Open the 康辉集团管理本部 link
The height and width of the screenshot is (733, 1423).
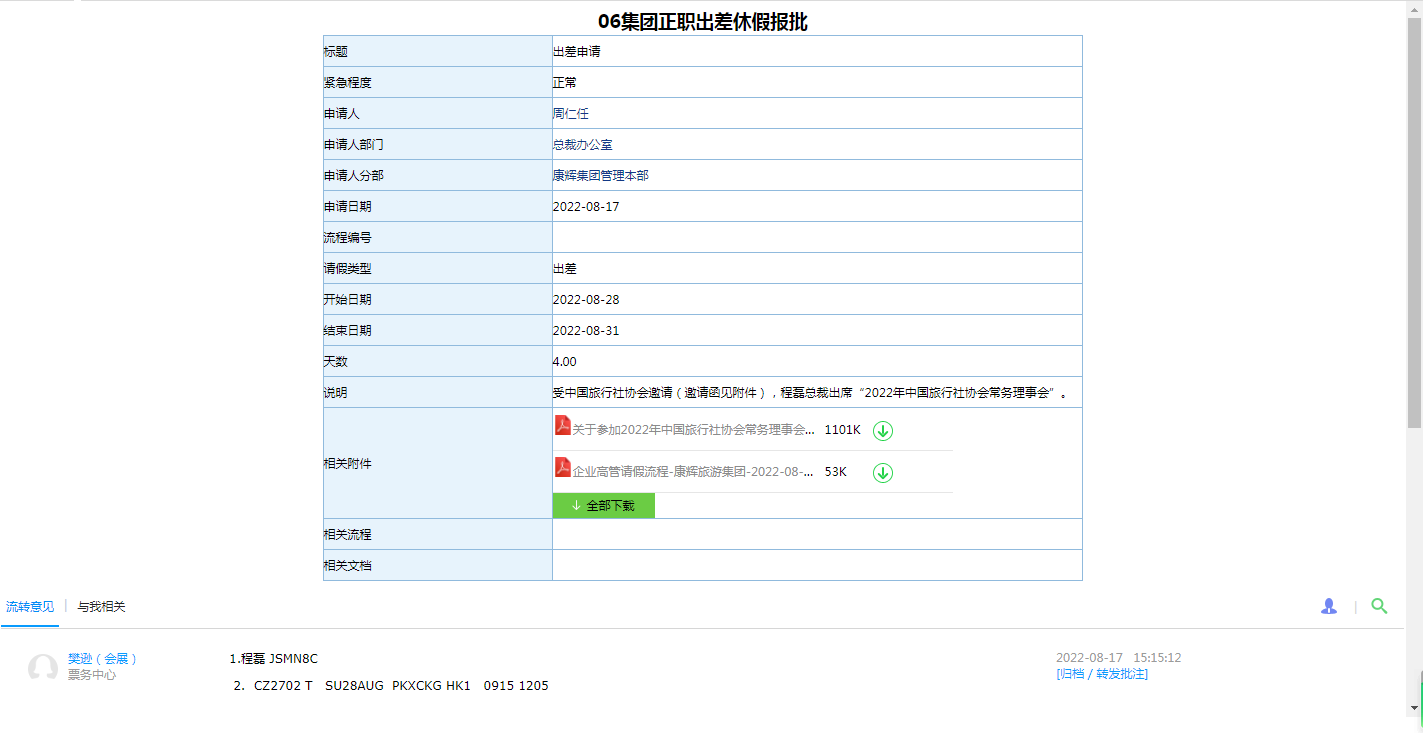[x=600, y=176]
